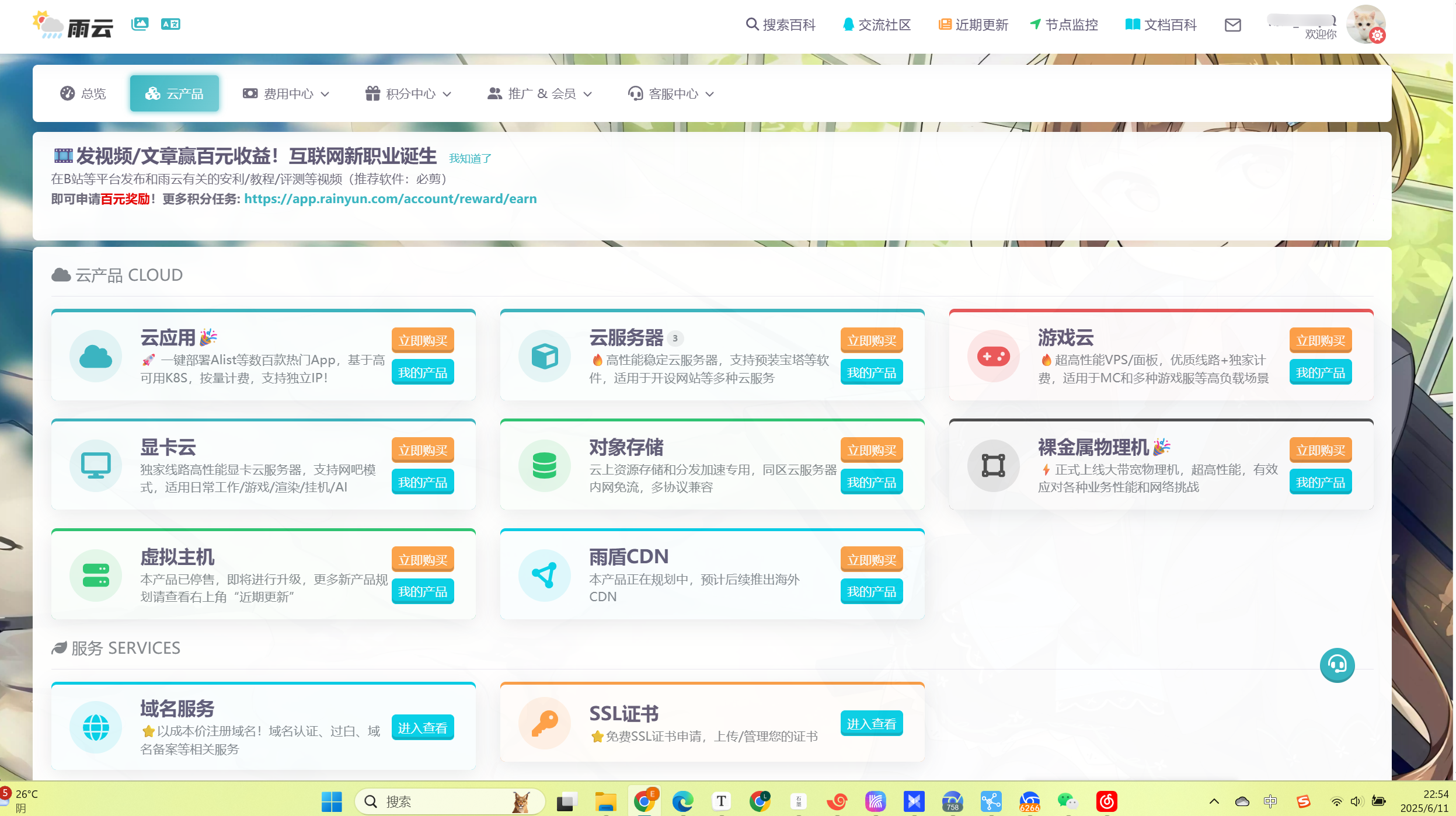The image size is (1456, 816).
Task: Dismiss the announcement via 我知道了
Action: [x=470, y=159]
